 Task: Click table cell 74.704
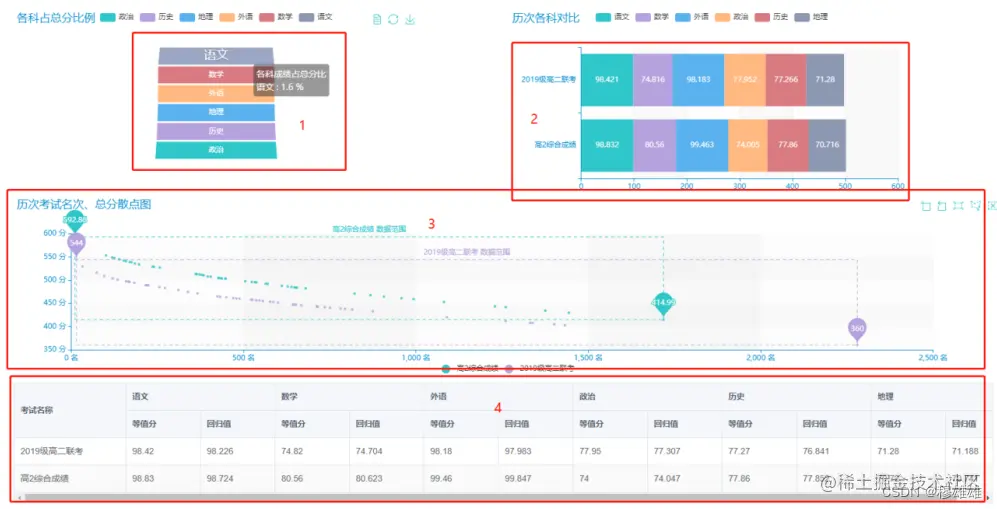[369, 452]
